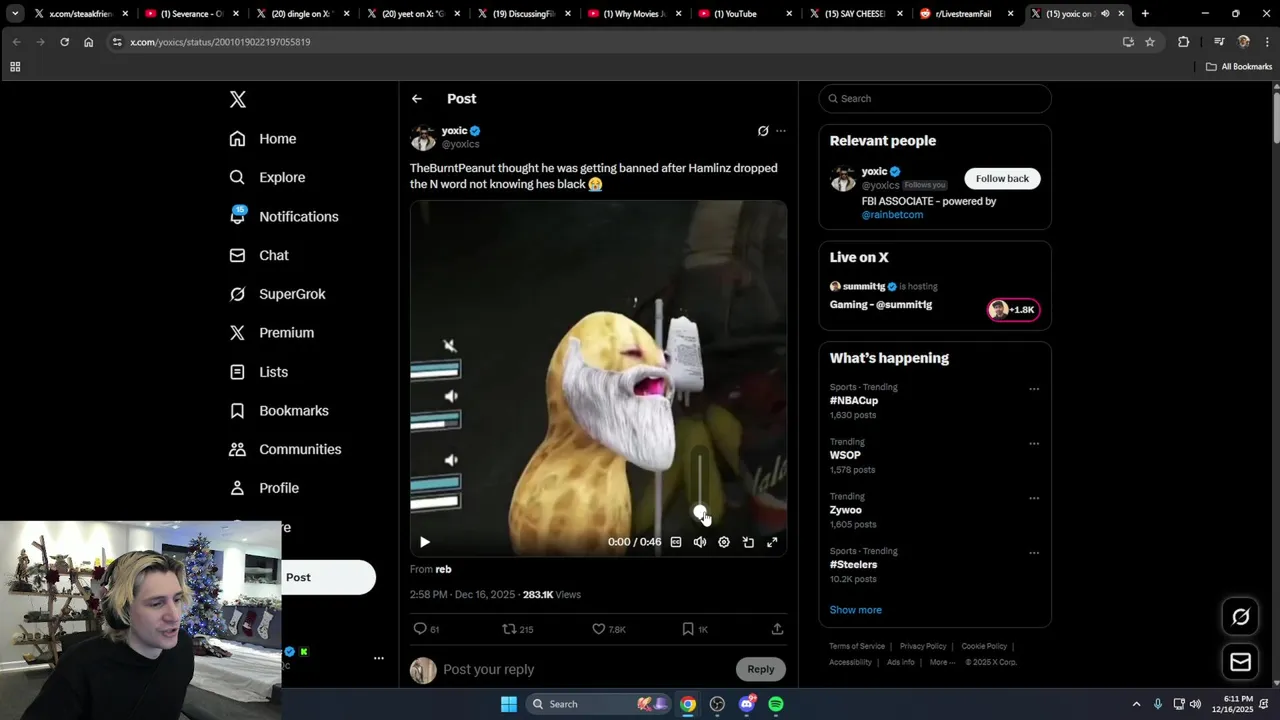This screenshot has width=1280, height=720.
Task: Click the page vertical scrollbar
Action: 1276,120
